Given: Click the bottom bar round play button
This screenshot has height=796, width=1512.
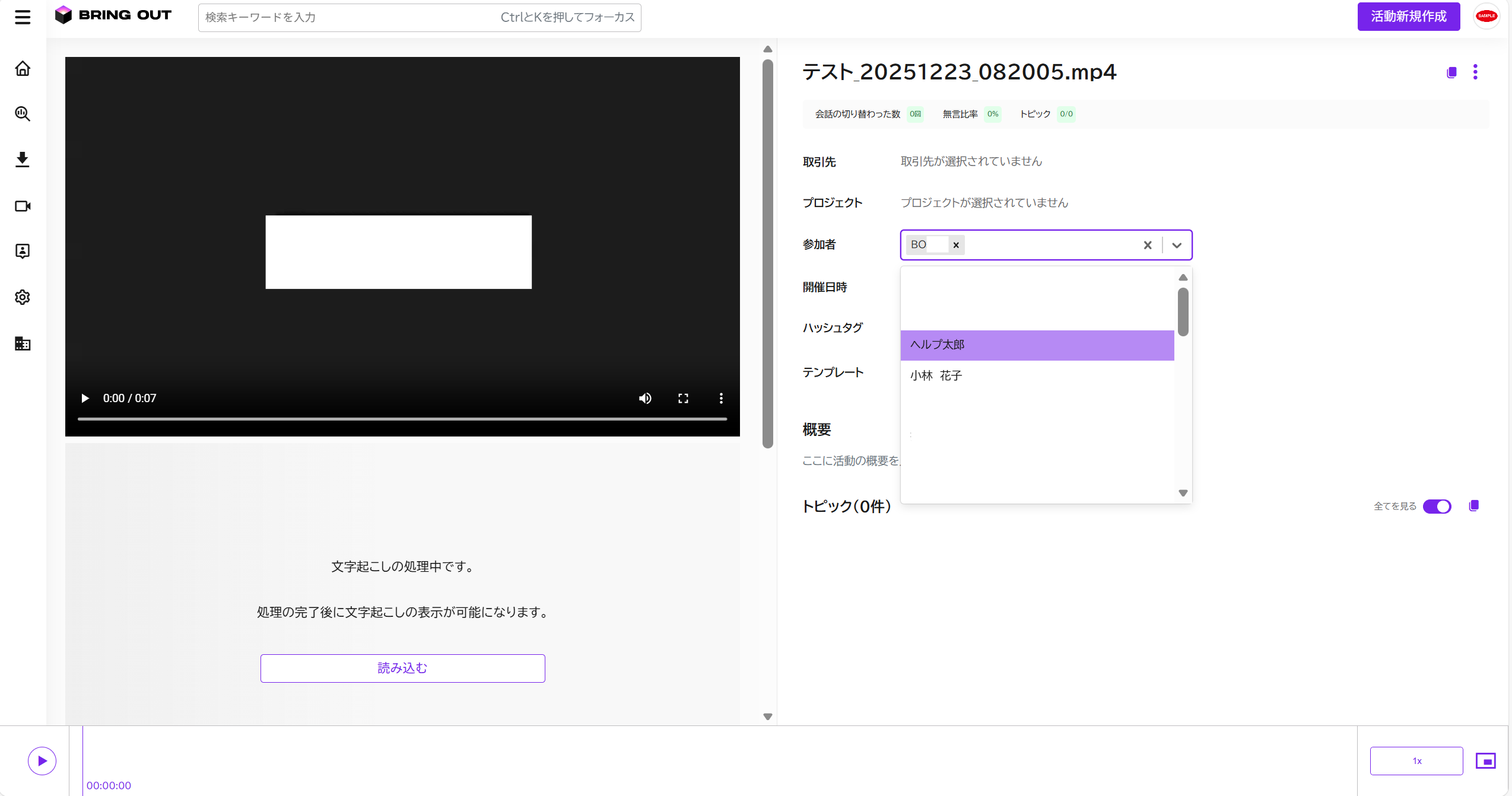Looking at the screenshot, I should point(42,761).
